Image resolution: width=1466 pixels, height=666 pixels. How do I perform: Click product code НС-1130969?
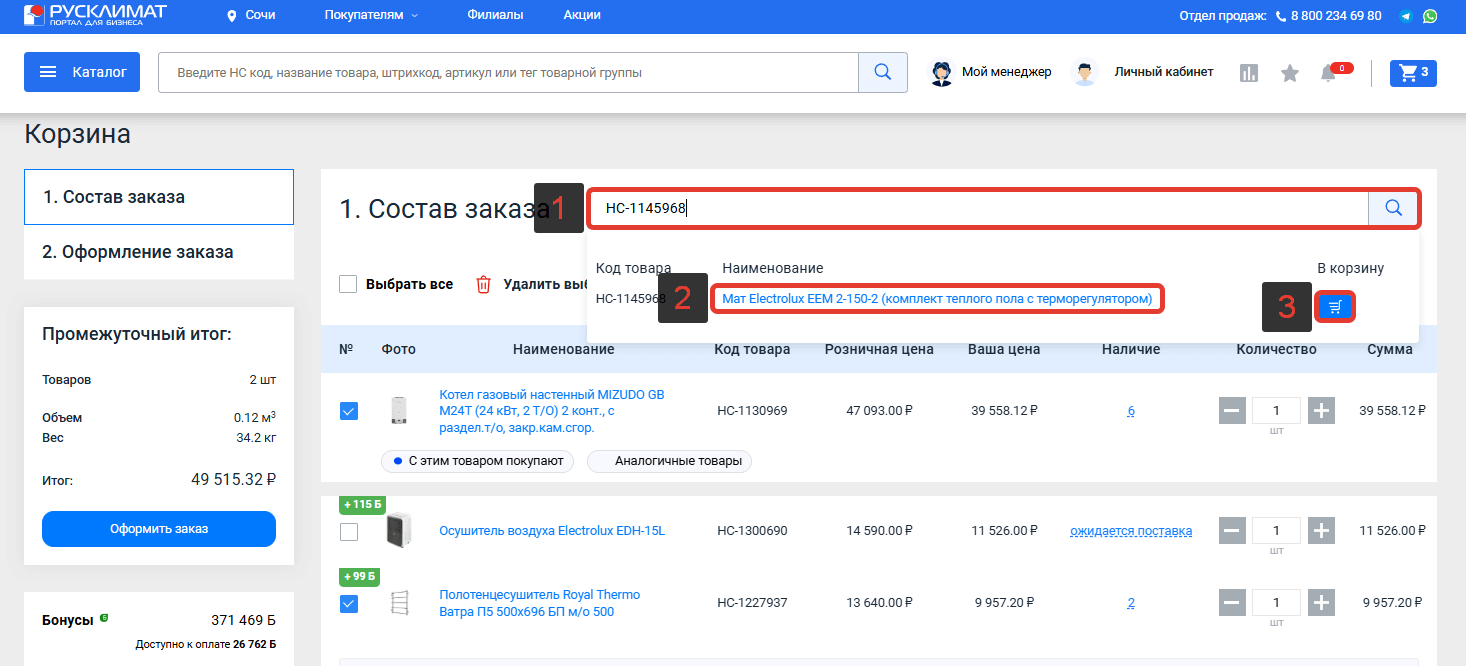(x=752, y=411)
